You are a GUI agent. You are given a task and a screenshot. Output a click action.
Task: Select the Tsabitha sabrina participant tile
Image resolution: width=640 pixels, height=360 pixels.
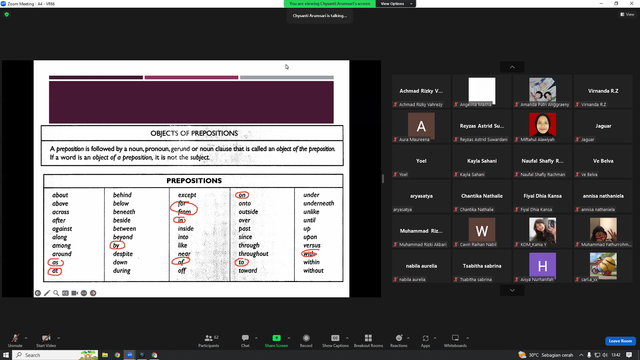click(482, 266)
